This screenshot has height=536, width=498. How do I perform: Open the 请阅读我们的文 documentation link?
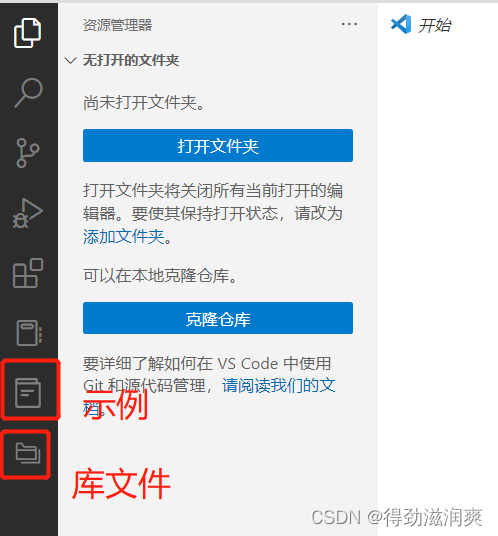coord(279,386)
